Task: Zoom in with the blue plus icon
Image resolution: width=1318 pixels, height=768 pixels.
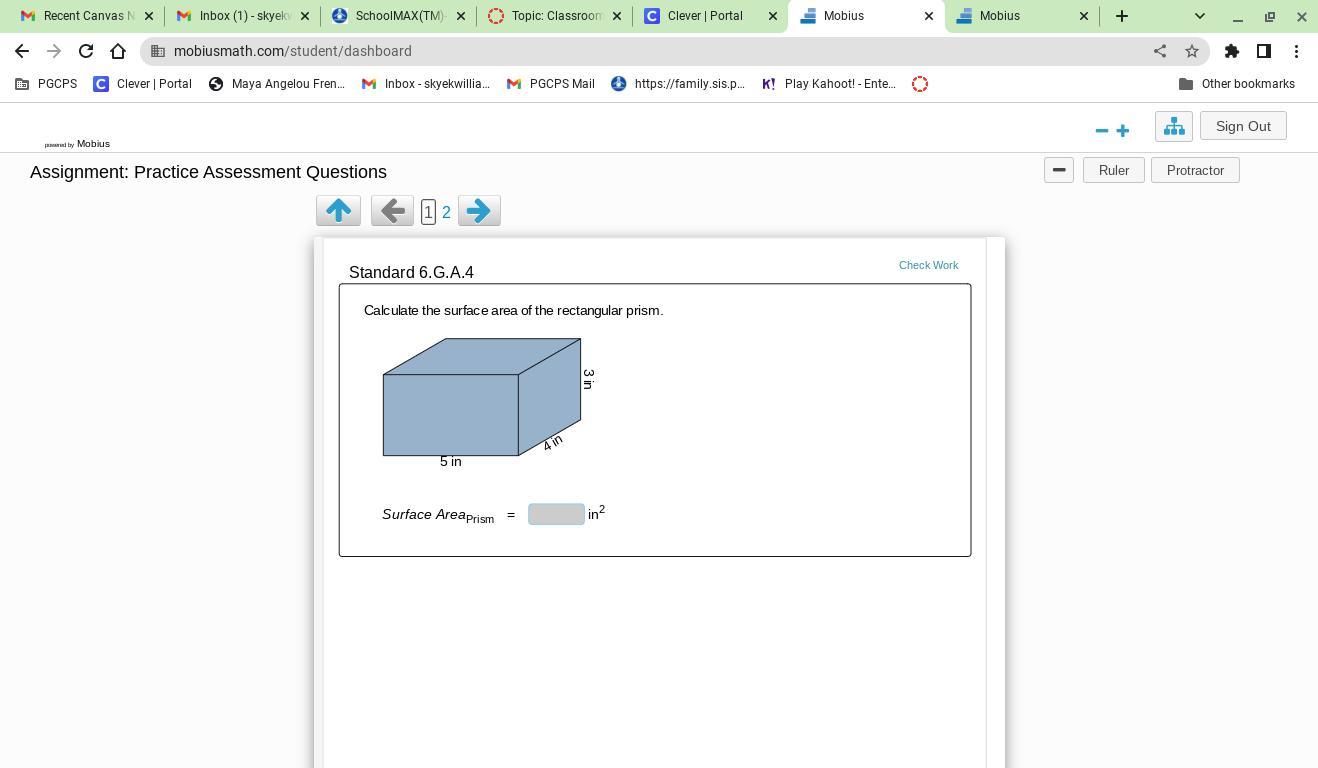Action: click(x=1123, y=130)
